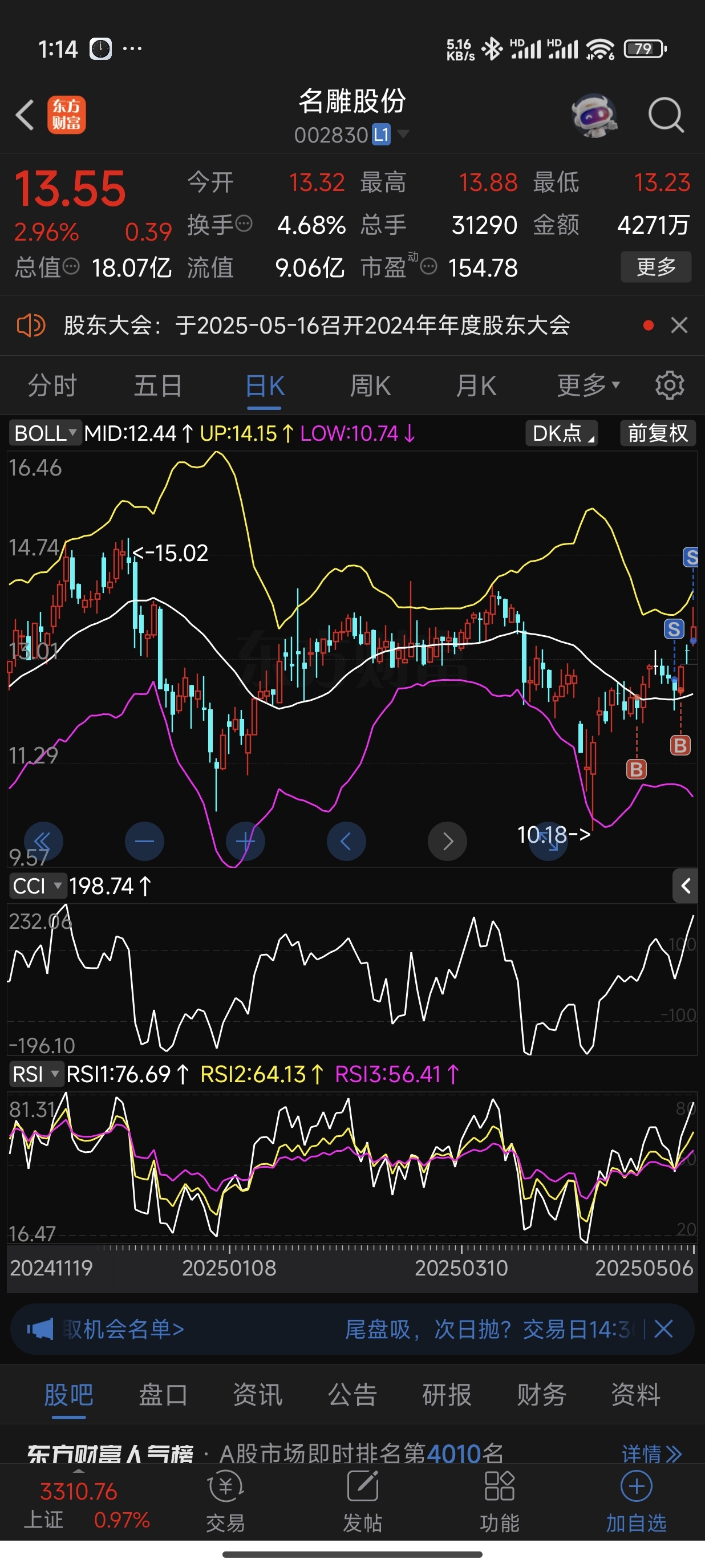
Task: Switch to 公告 tab
Action: pos(352,1394)
